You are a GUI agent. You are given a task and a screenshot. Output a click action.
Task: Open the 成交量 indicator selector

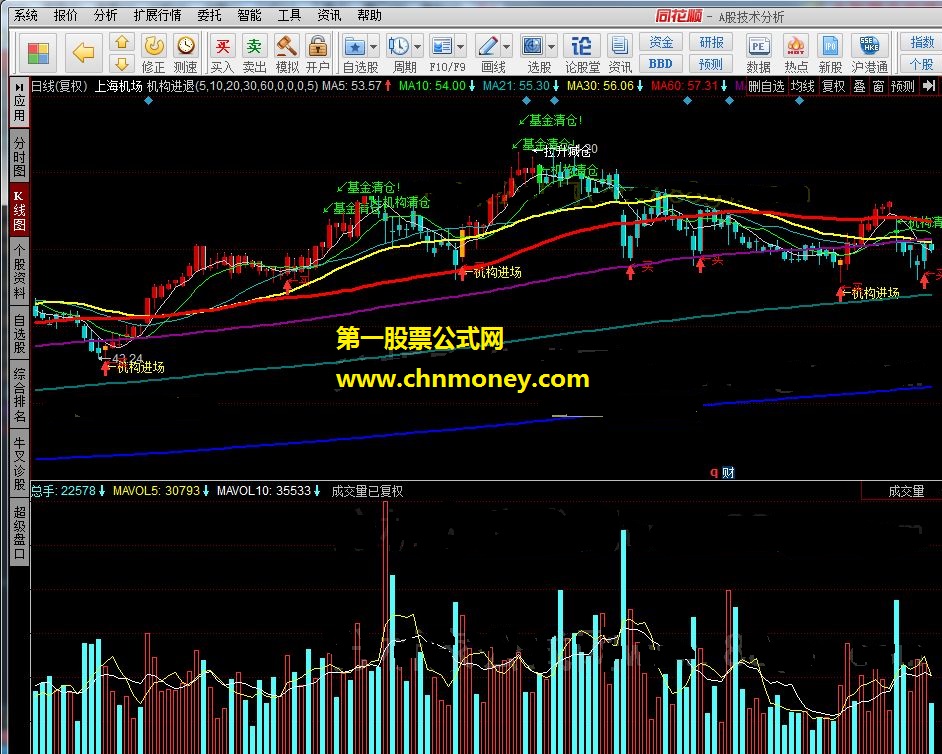coord(906,491)
